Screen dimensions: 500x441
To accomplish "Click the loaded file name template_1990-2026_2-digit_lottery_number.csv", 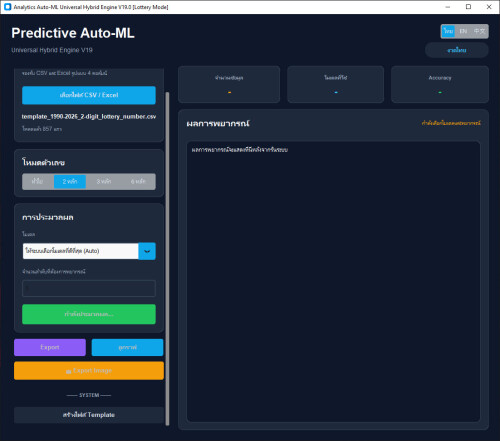I will click(89, 117).
